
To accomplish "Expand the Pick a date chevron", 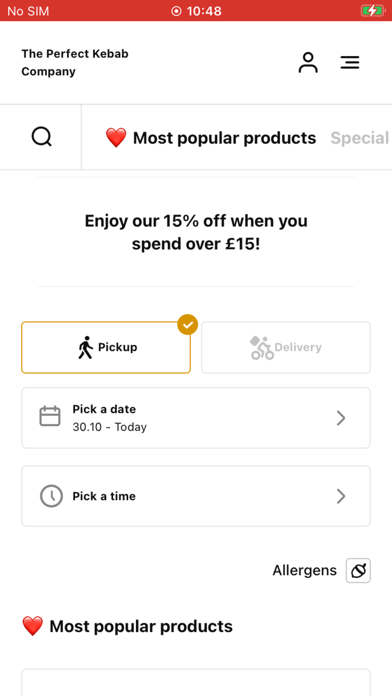I will click(341, 418).
